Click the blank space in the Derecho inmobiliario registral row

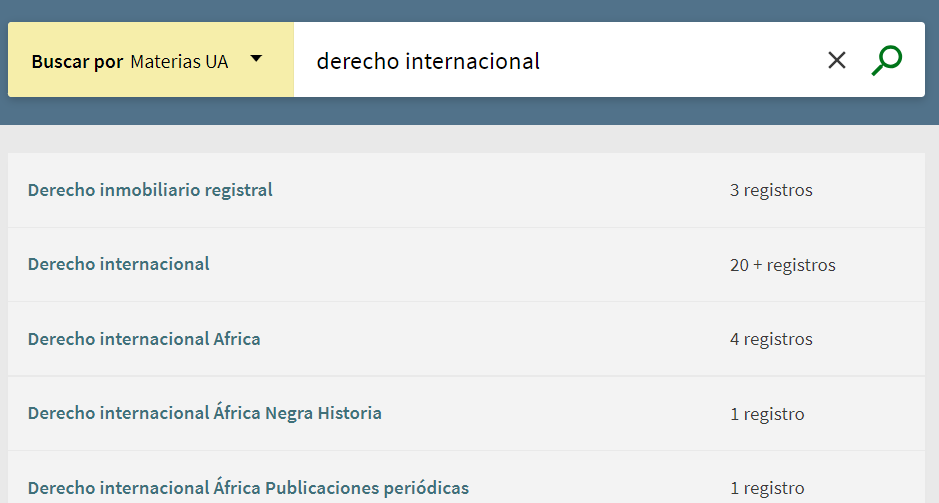point(500,190)
